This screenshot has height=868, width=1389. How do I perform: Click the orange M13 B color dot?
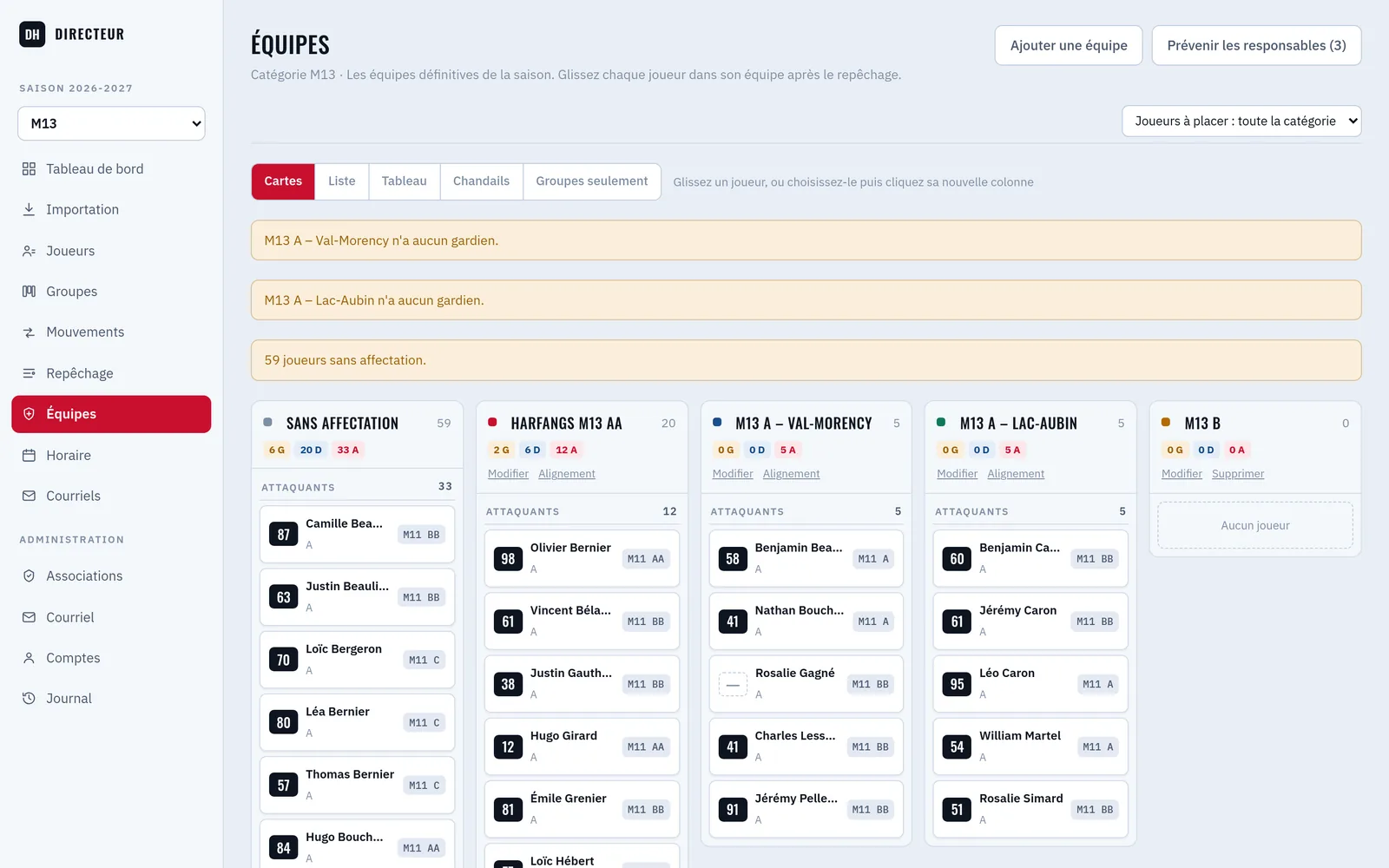coord(1166,422)
